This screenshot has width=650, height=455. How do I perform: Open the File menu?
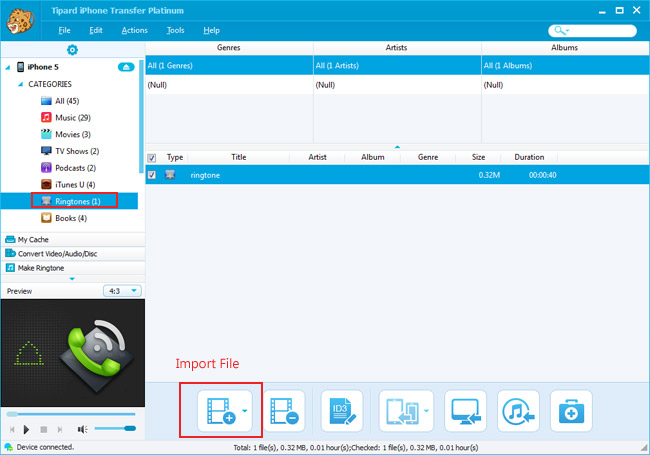click(x=64, y=30)
